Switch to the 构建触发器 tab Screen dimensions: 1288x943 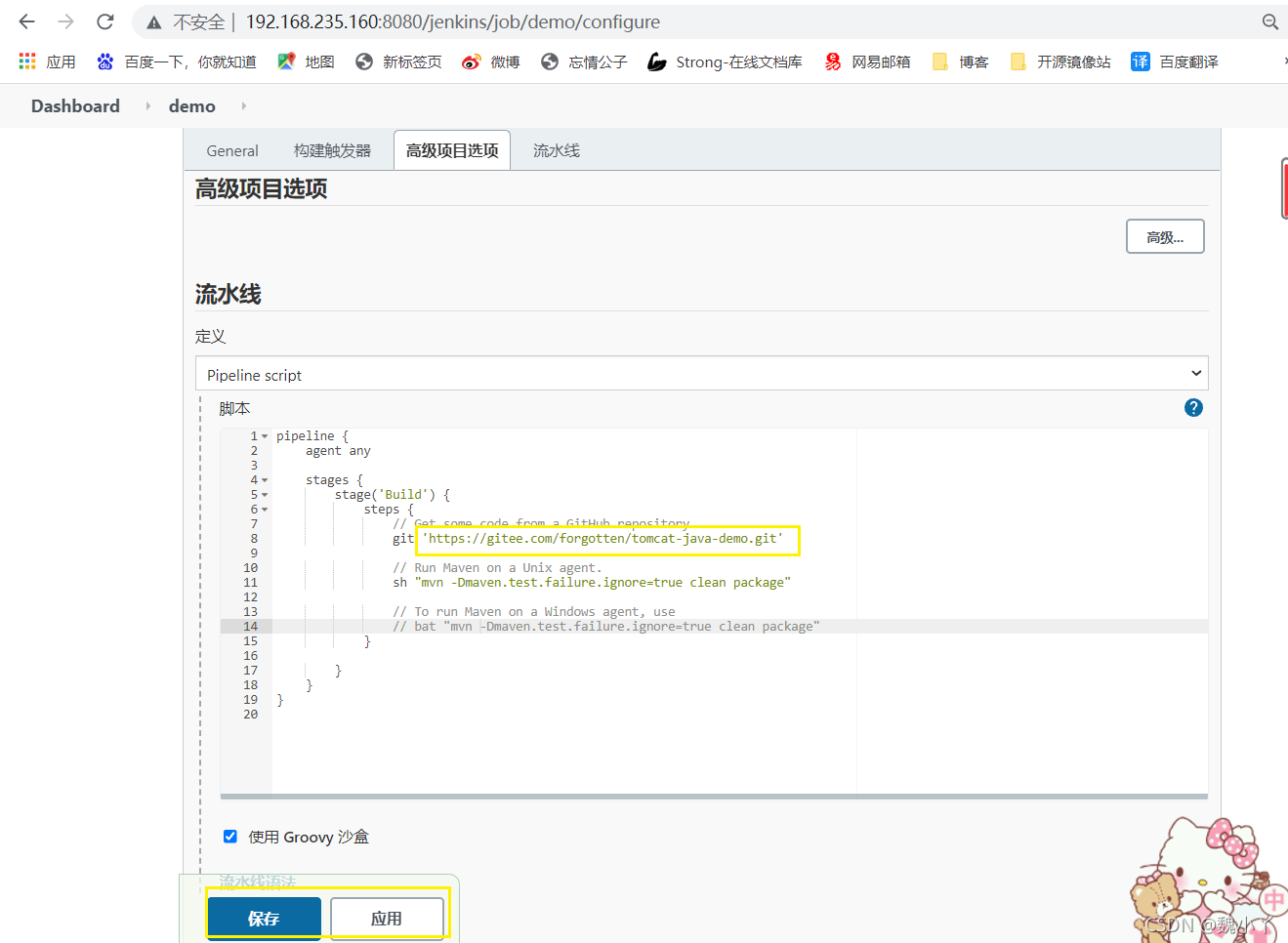333,150
